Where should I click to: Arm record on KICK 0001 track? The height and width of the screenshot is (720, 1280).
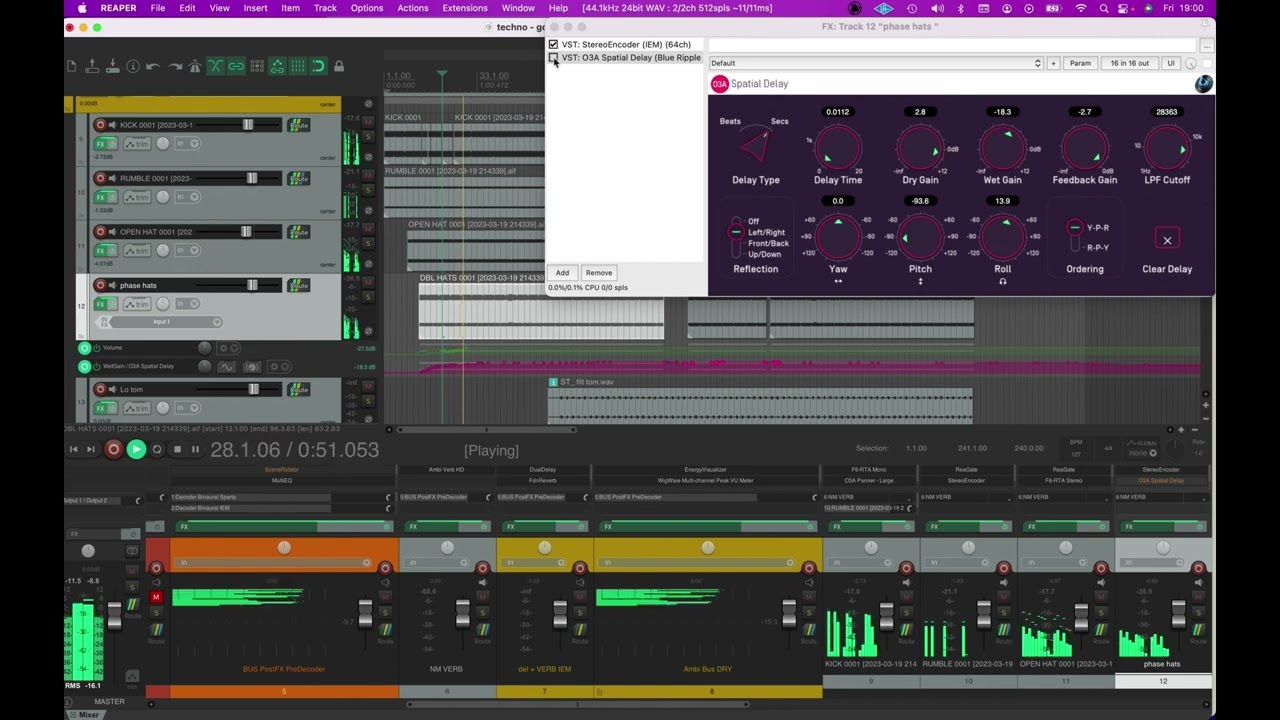point(100,125)
